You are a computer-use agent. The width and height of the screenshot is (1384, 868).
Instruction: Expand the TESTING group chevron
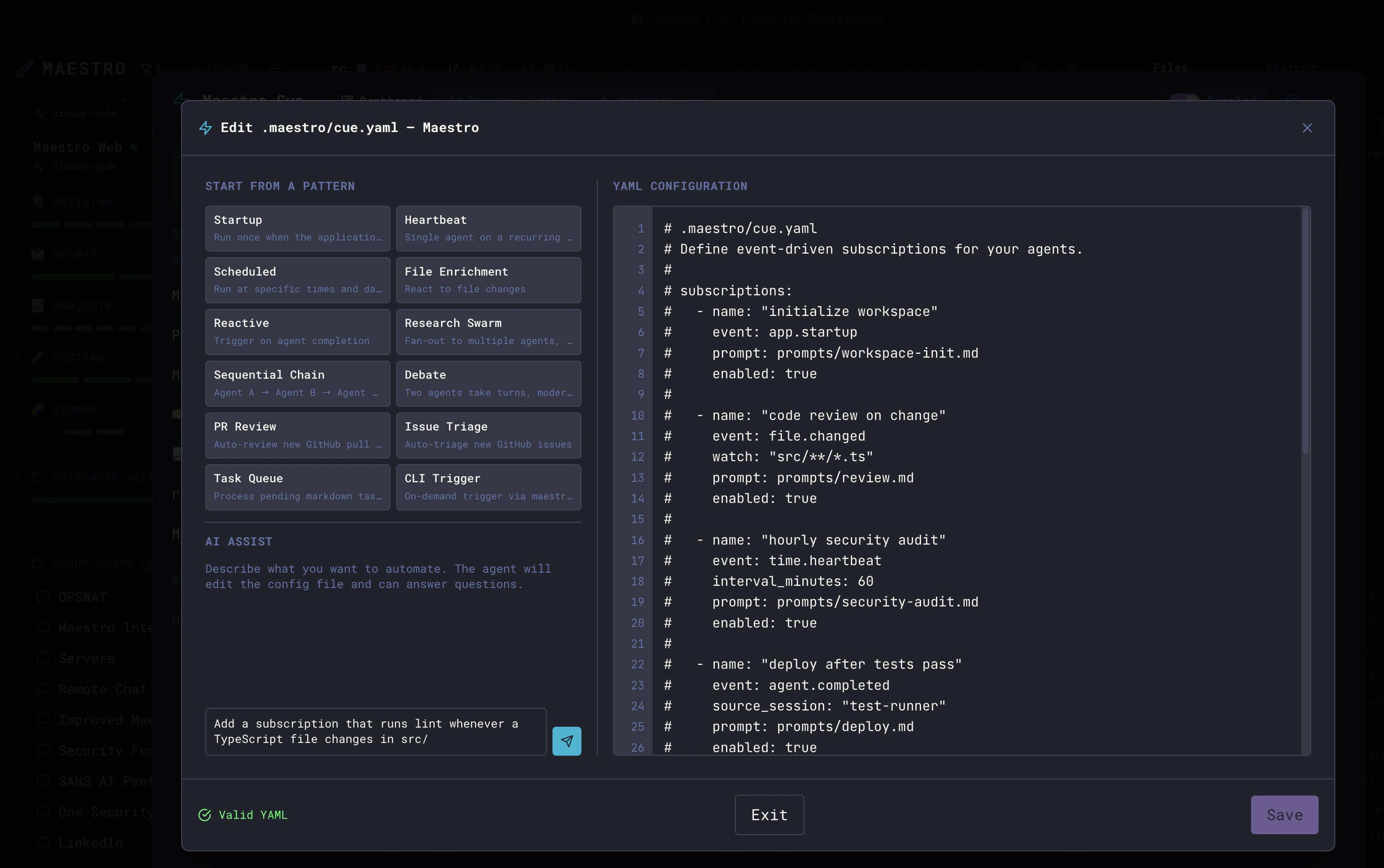(x=17, y=358)
